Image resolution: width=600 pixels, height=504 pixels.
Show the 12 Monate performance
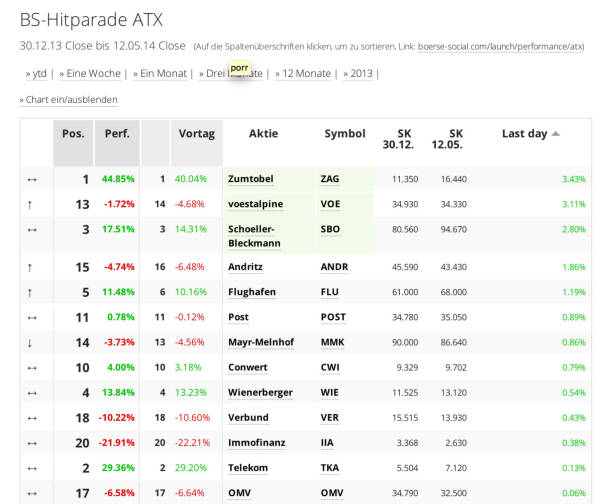pyautogui.click(x=305, y=73)
